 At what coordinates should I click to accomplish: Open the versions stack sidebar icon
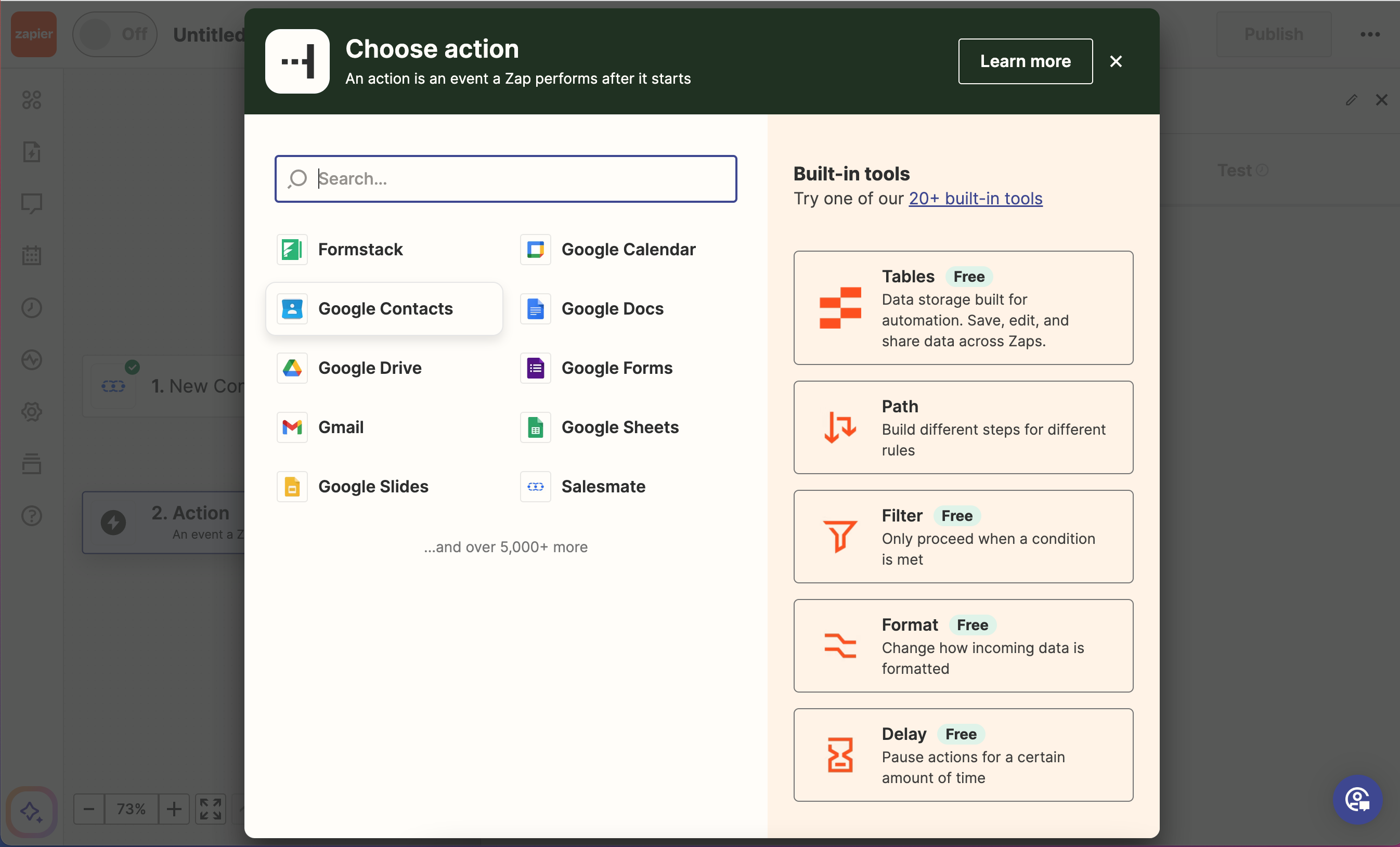coord(32,464)
